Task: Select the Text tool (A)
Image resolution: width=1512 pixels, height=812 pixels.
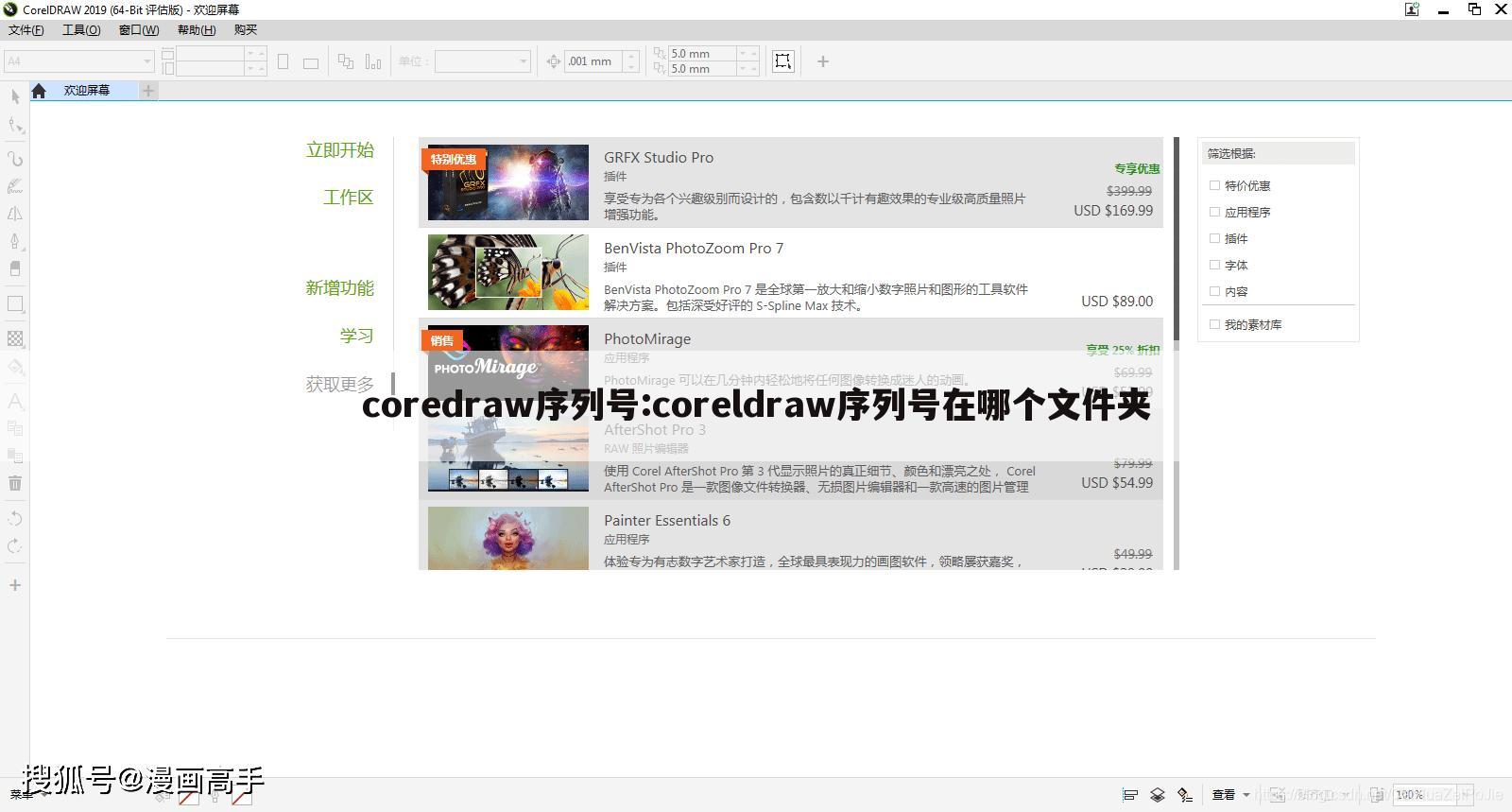Action: (x=15, y=401)
